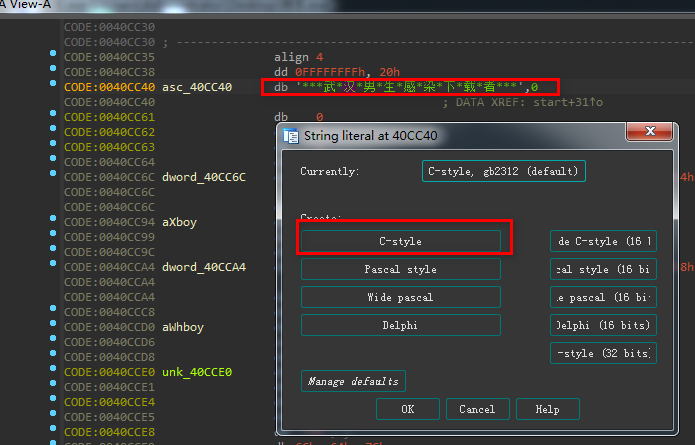This screenshot has height=445, width=695.
Task: Choose the C-style (32 bits) option
Action: [x=604, y=353]
